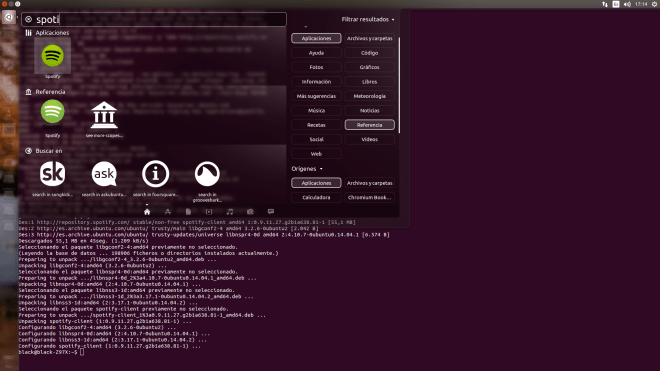Open the Spotify result under Referencia
Image resolution: width=660 pixels, height=371 pixels.
(x=53, y=111)
